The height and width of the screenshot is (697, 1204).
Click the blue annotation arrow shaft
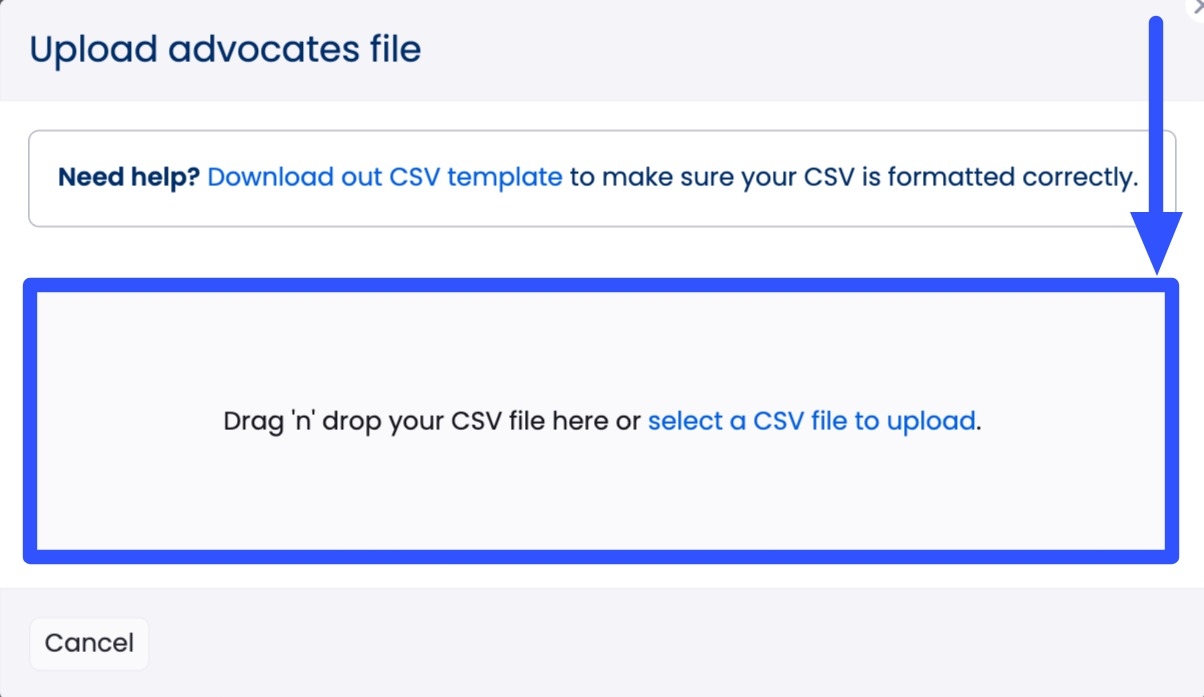click(x=1157, y=120)
